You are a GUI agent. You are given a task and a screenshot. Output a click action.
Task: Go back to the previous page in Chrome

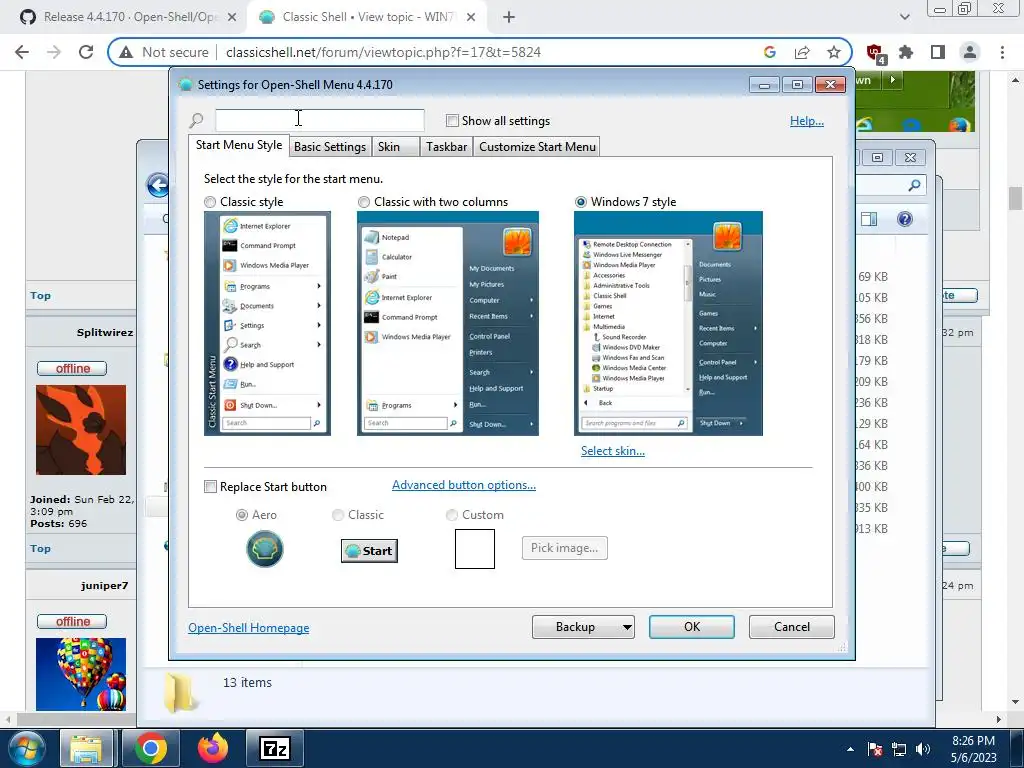pos(22,52)
